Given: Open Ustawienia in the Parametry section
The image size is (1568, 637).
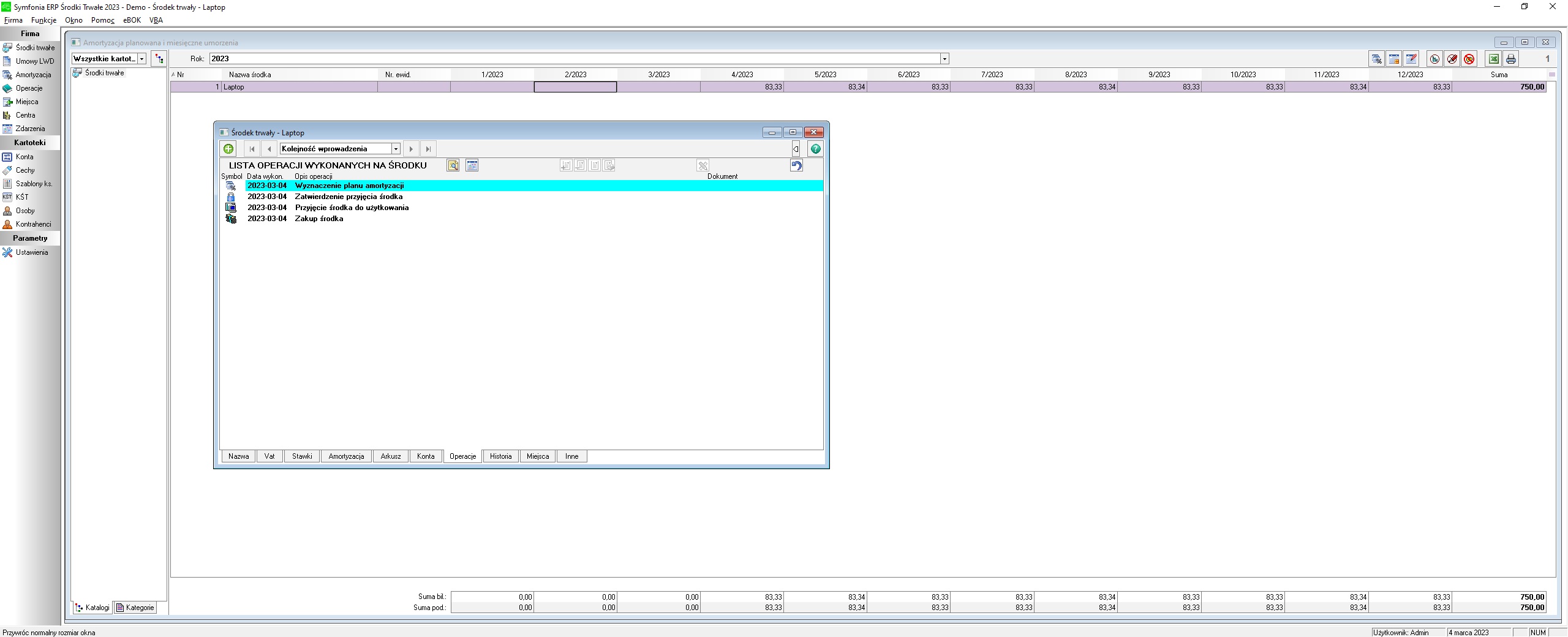Looking at the screenshot, I should [x=31, y=252].
